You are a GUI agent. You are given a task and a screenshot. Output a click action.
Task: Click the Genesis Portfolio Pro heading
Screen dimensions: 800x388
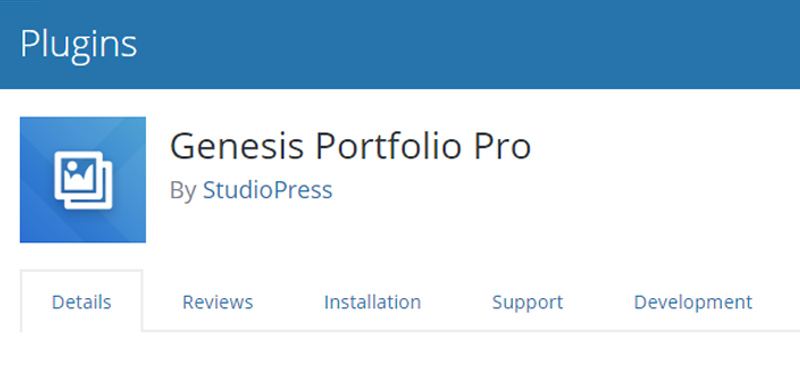click(x=351, y=147)
